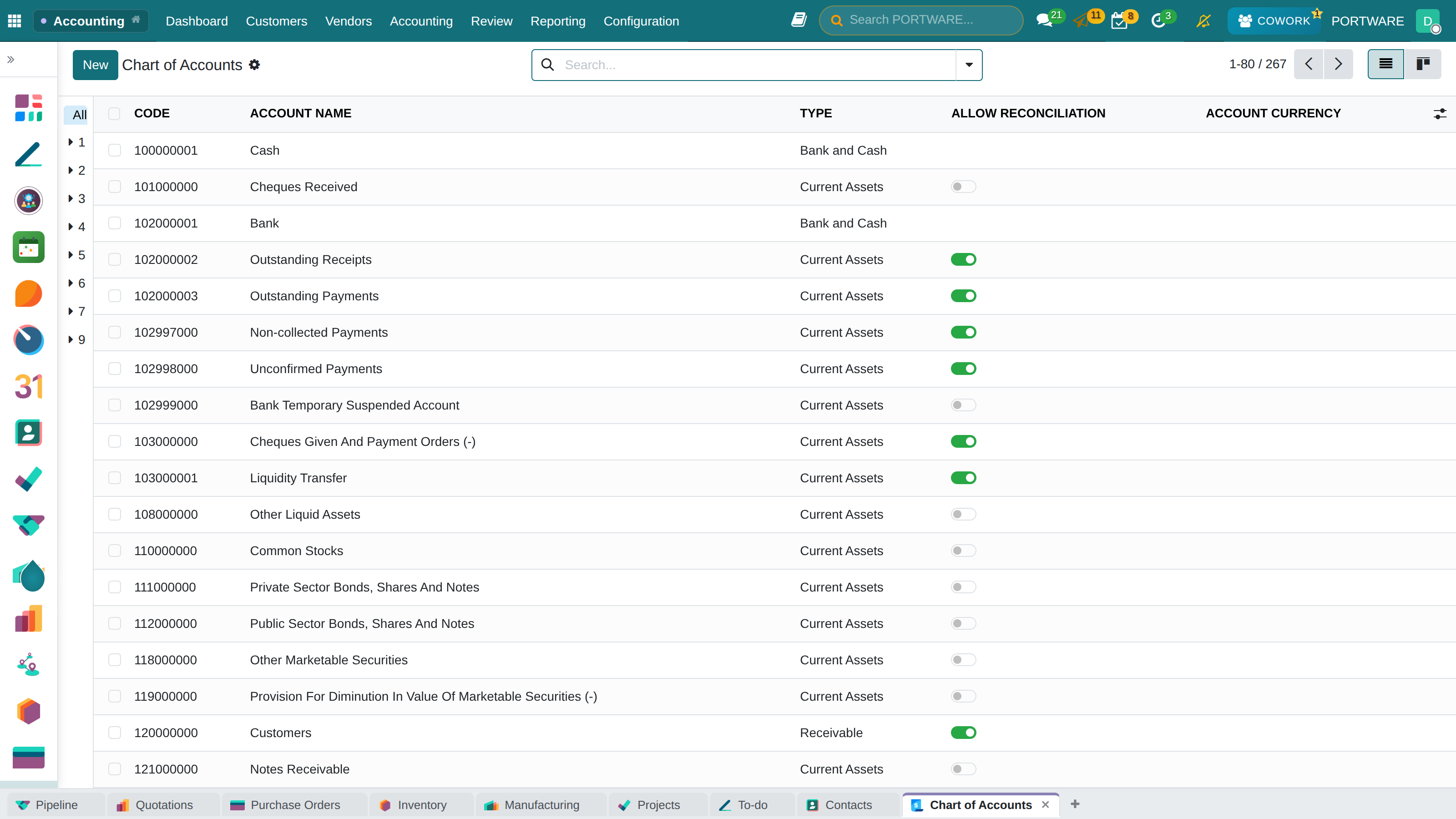
Task: Add a new tab with plus button
Action: point(1075,804)
